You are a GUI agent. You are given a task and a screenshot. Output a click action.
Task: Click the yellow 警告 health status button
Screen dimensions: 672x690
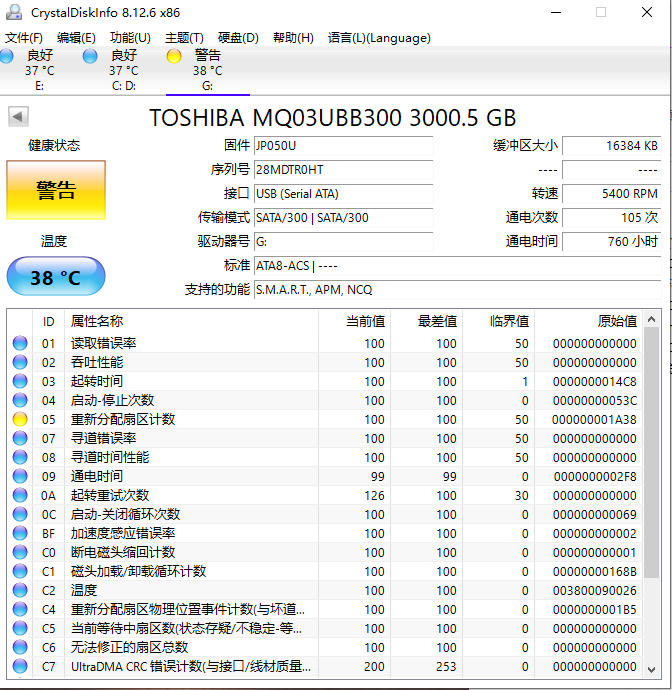tap(56, 190)
